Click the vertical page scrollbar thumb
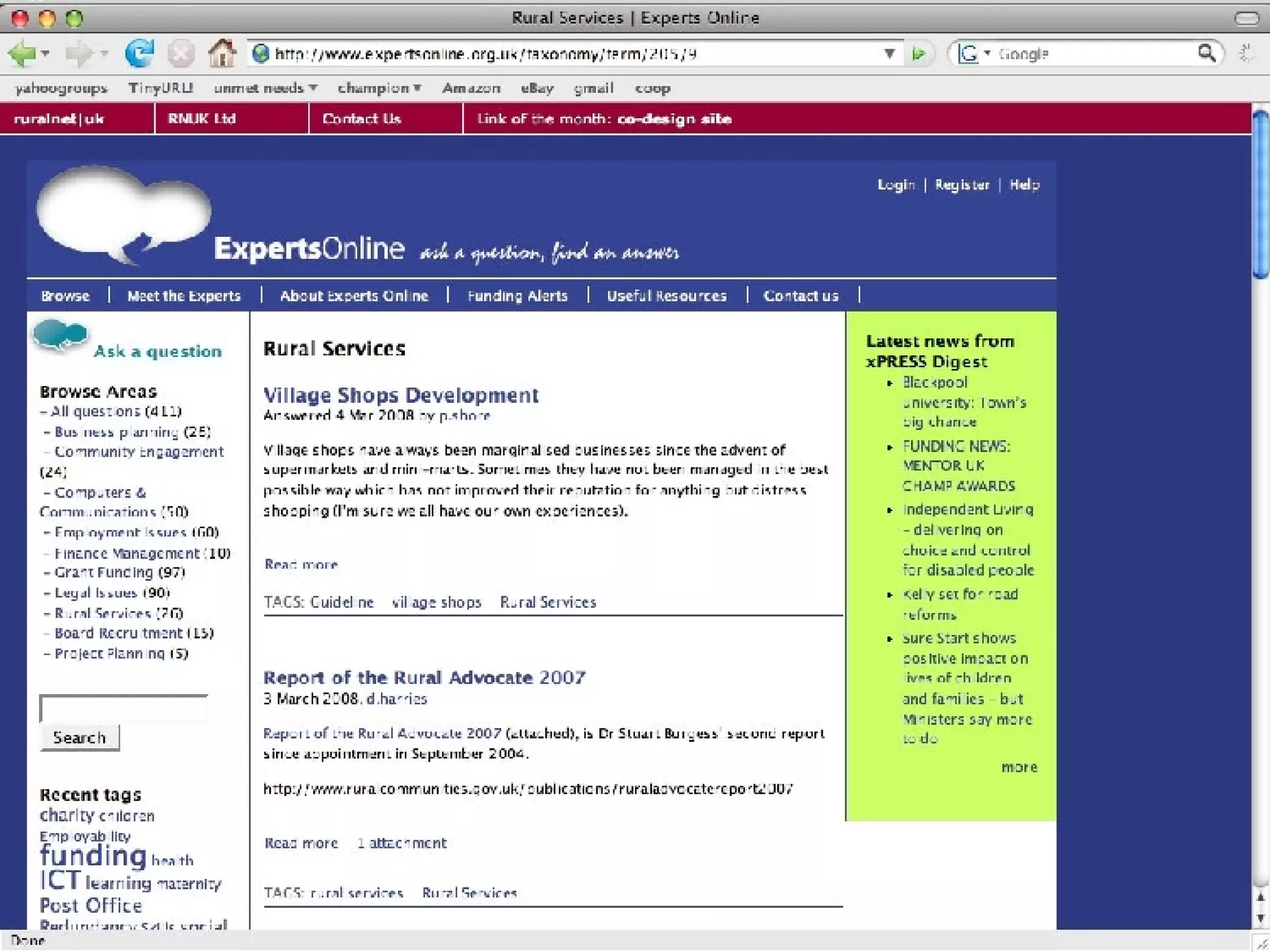This screenshot has width=1270, height=952. tap(1259, 195)
